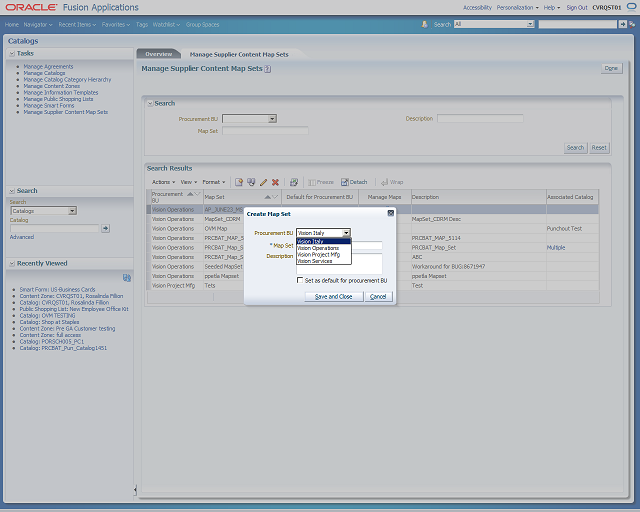The width and height of the screenshot is (640, 512).
Task: Open the Actions menu
Action: click(163, 182)
